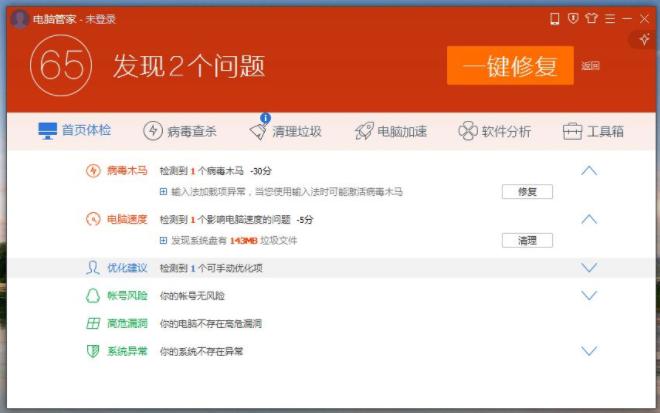The height and width of the screenshot is (413, 660).
Task: Click the shield security icon in title bar
Action: [573, 18]
